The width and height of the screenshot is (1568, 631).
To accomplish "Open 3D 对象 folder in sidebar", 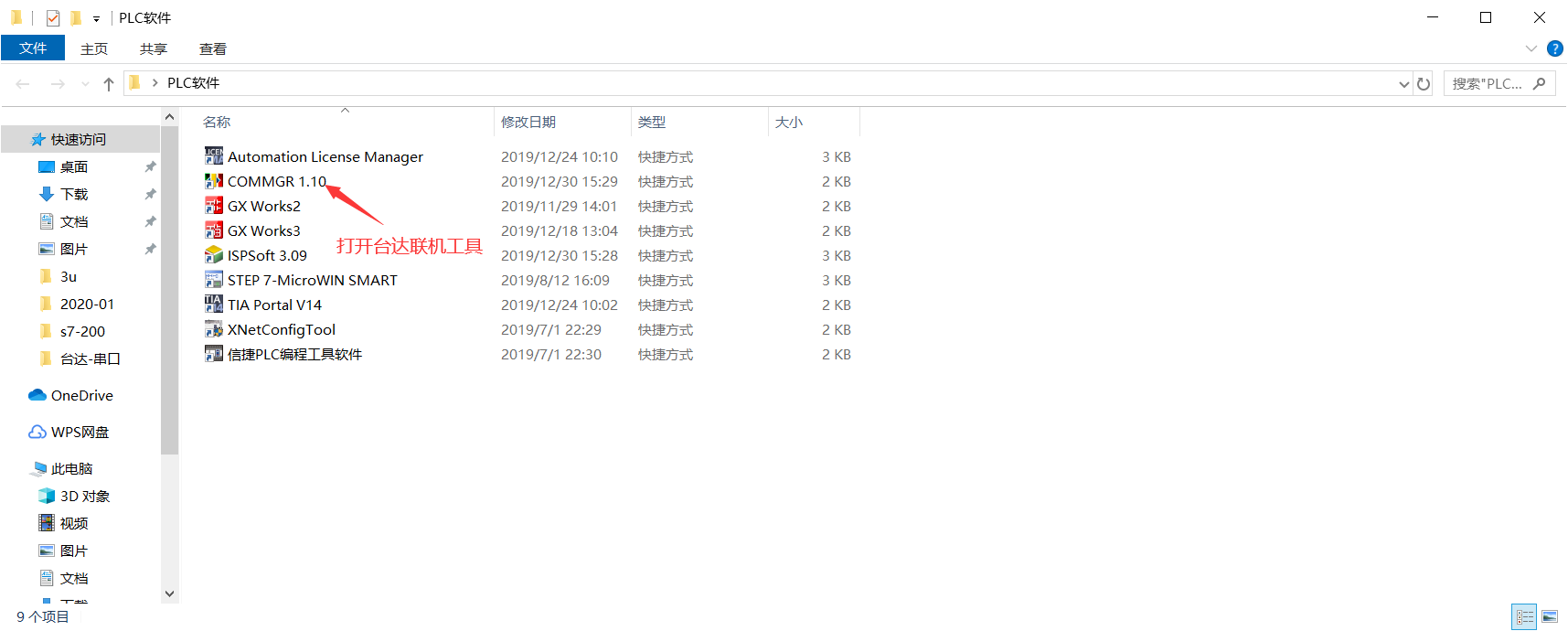I will coord(74,496).
